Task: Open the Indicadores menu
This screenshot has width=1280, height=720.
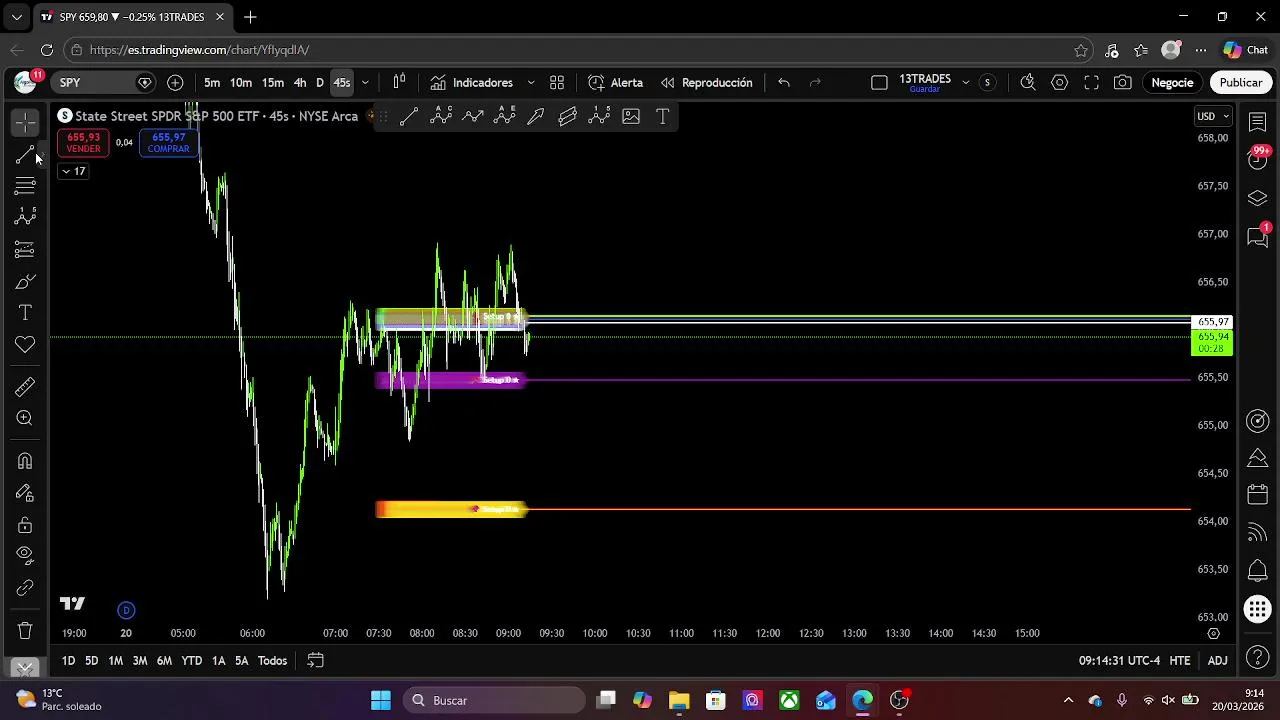Action: click(x=471, y=83)
